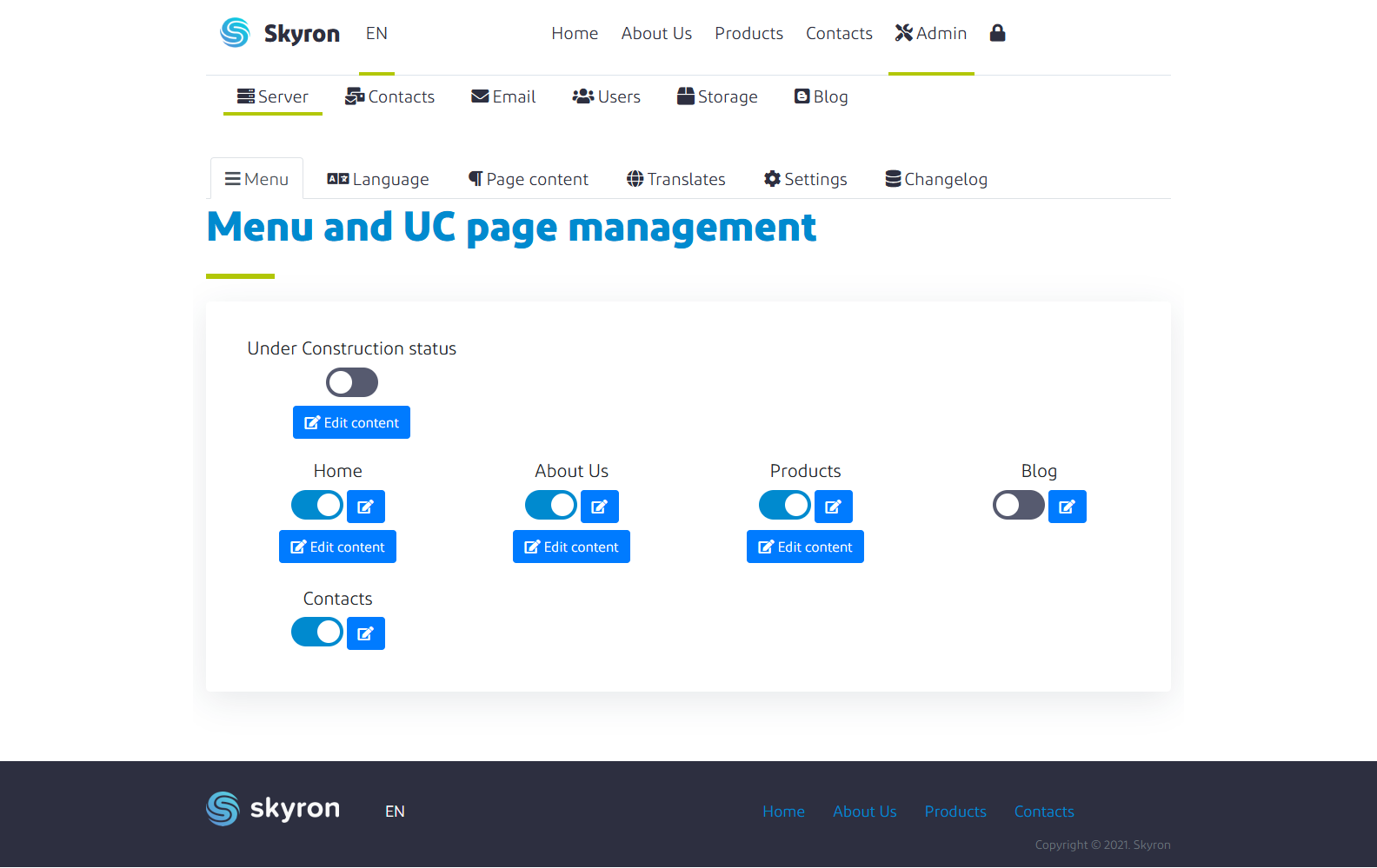Image resolution: width=1377 pixels, height=868 pixels.
Task: Switch to the Changelog tab
Action: point(936,179)
